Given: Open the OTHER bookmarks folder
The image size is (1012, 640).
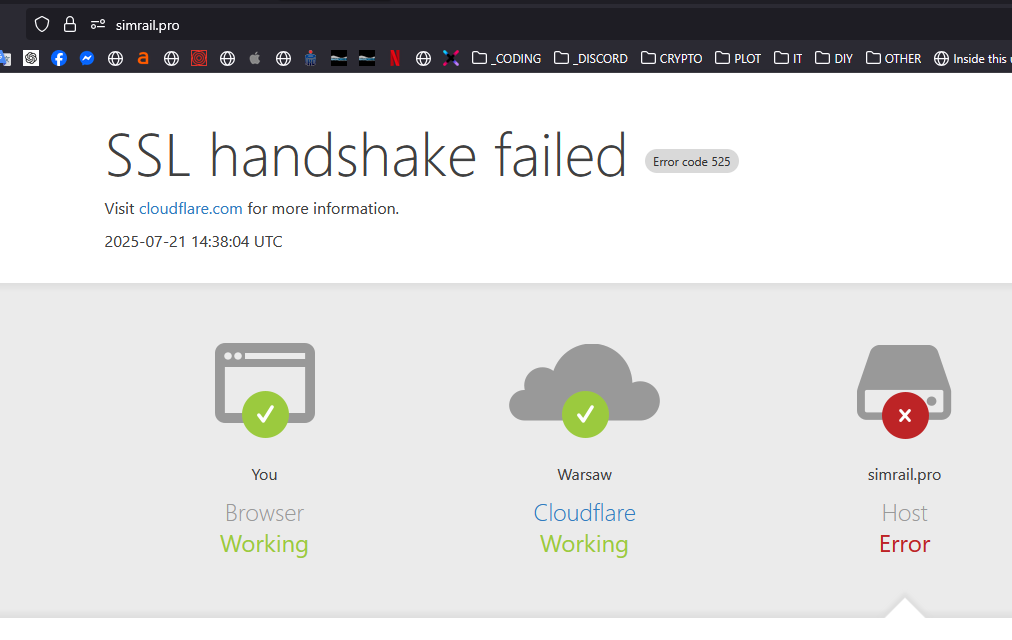Looking at the screenshot, I should [x=893, y=58].
